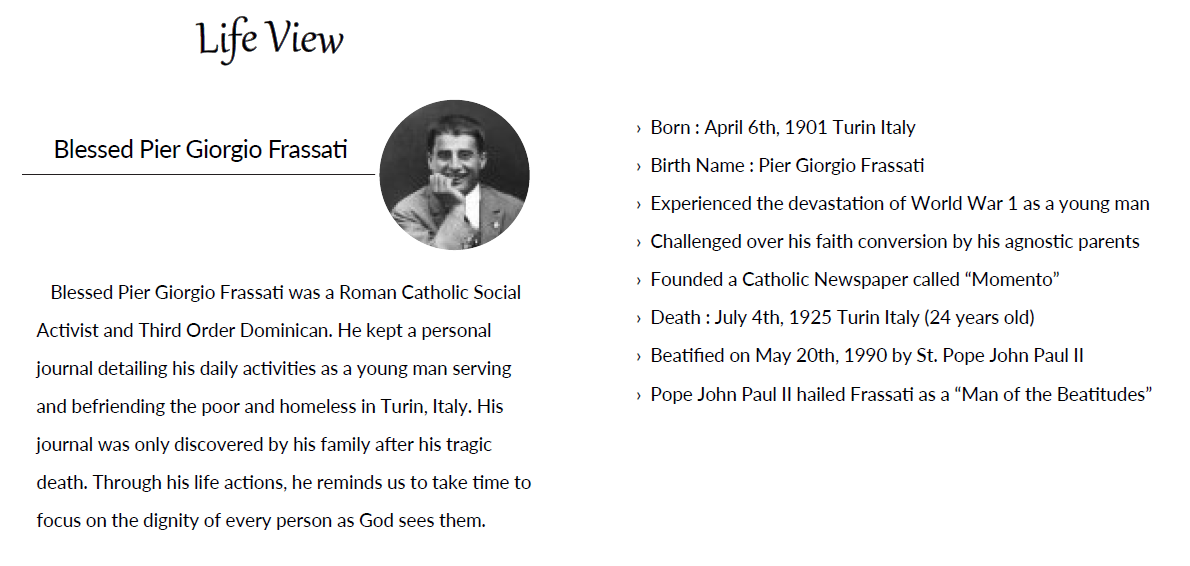Image resolution: width=1190 pixels, height=566 pixels.
Task: Click the "Born : April 6th, 1901" line
Action: [783, 128]
